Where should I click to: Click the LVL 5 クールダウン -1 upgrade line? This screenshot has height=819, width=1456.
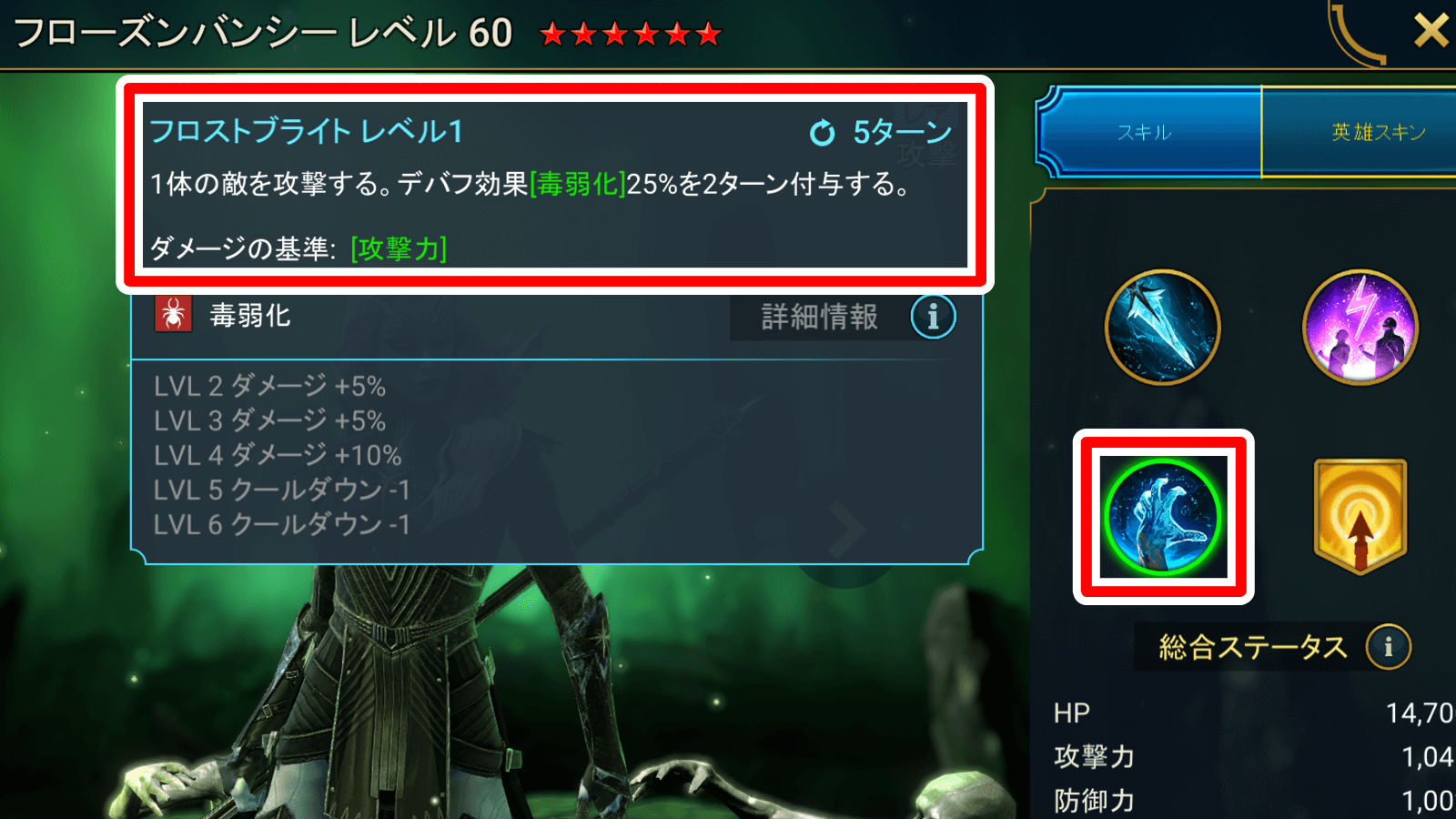tap(281, 490)
